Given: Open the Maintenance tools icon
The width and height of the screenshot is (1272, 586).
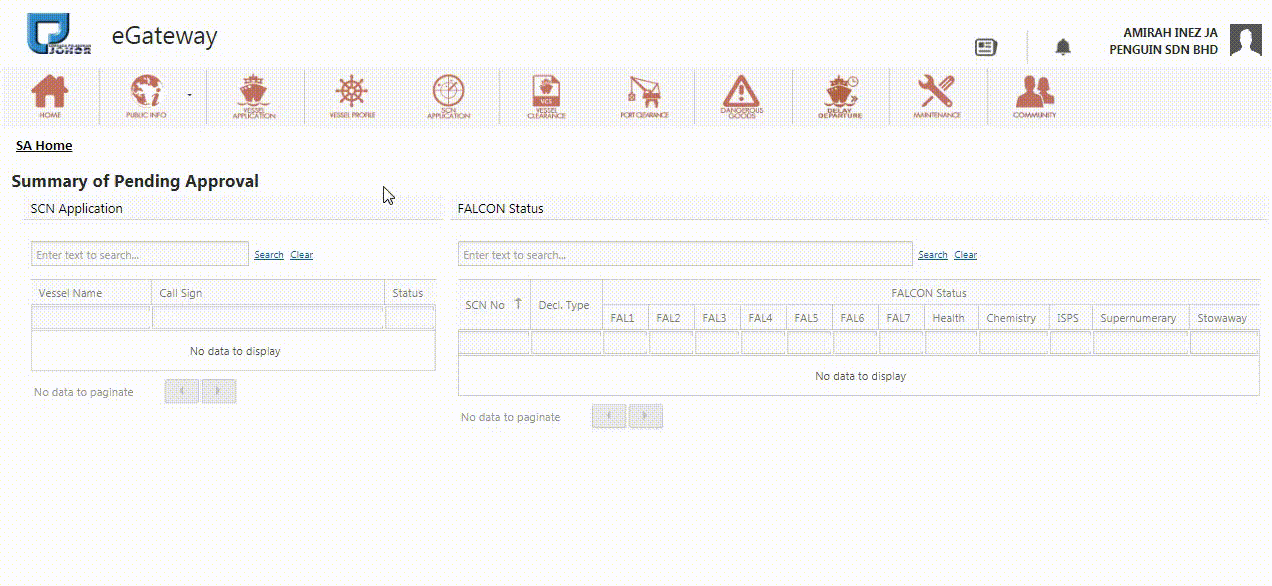Looking at the screenshot, I should click(x=936, y=96).
